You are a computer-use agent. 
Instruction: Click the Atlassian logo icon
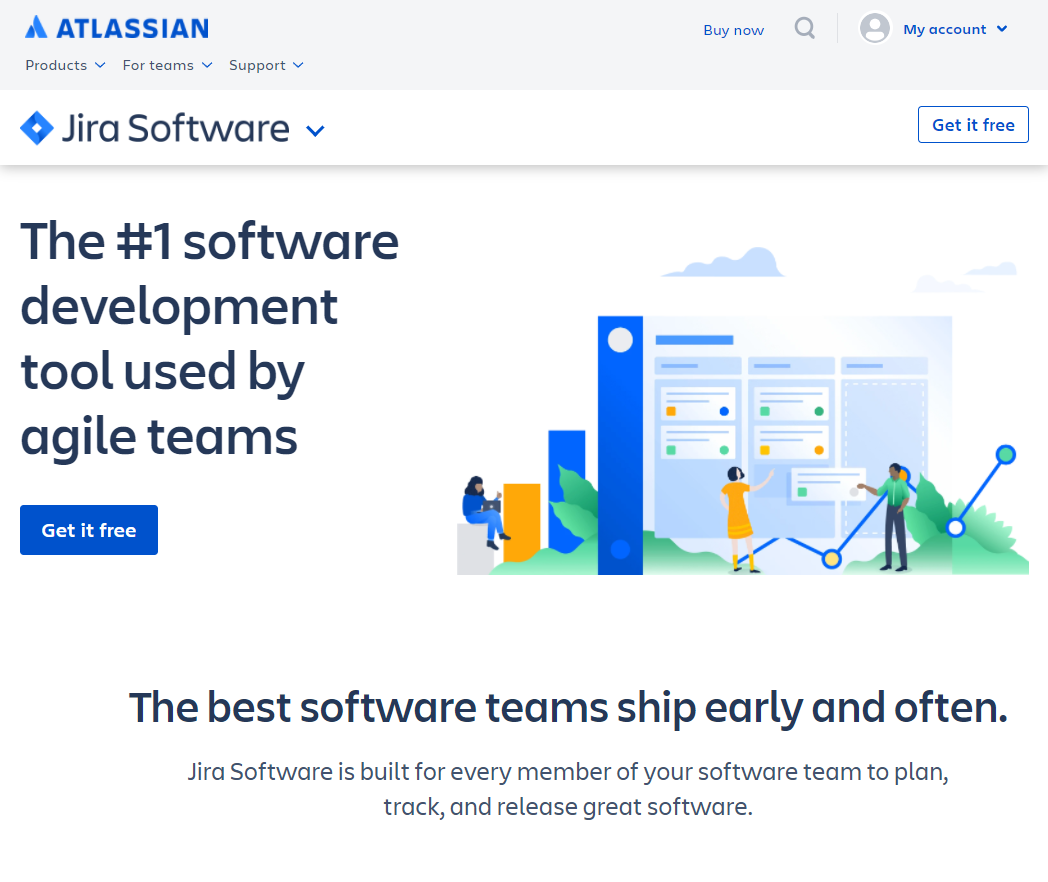(x=36, y=27)
